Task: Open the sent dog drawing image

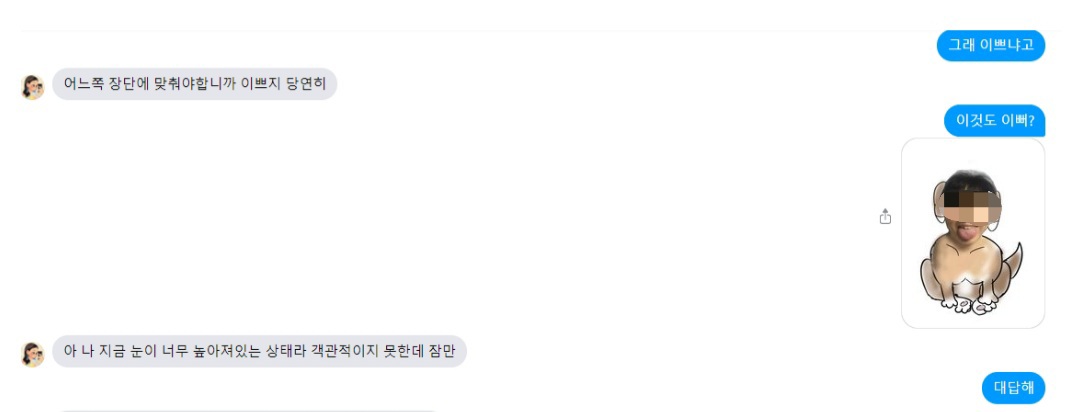Action: [972, 233]
